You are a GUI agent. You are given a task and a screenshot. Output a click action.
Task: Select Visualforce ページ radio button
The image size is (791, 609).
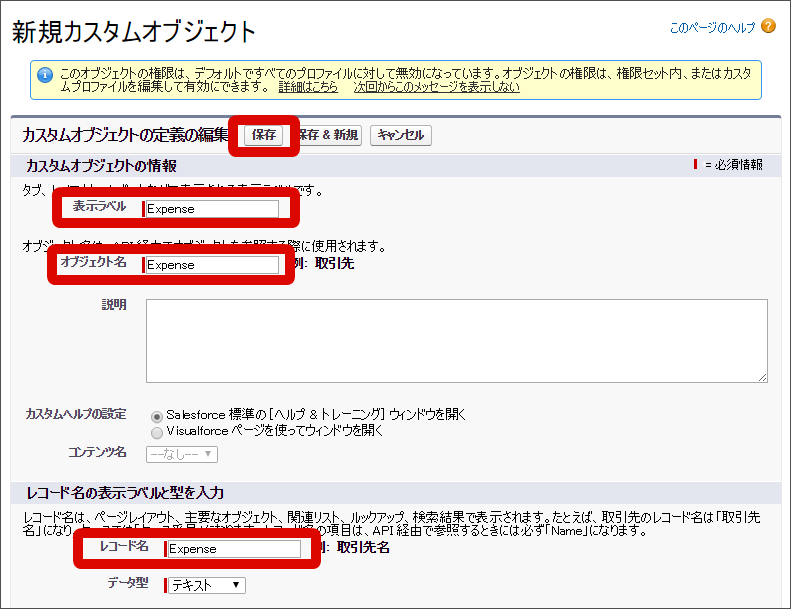[157, 433]
